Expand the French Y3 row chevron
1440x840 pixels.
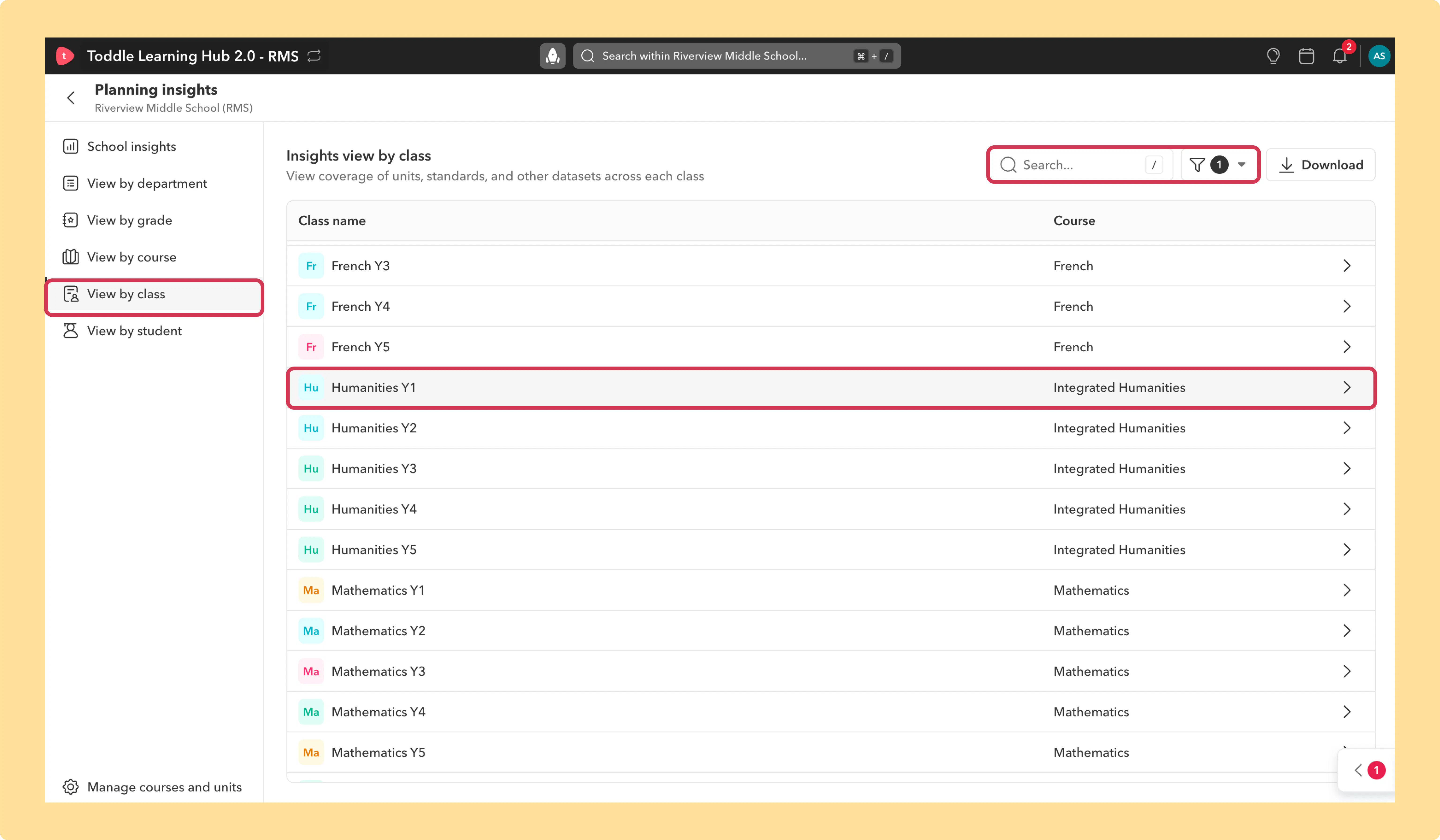(1347, 266)
